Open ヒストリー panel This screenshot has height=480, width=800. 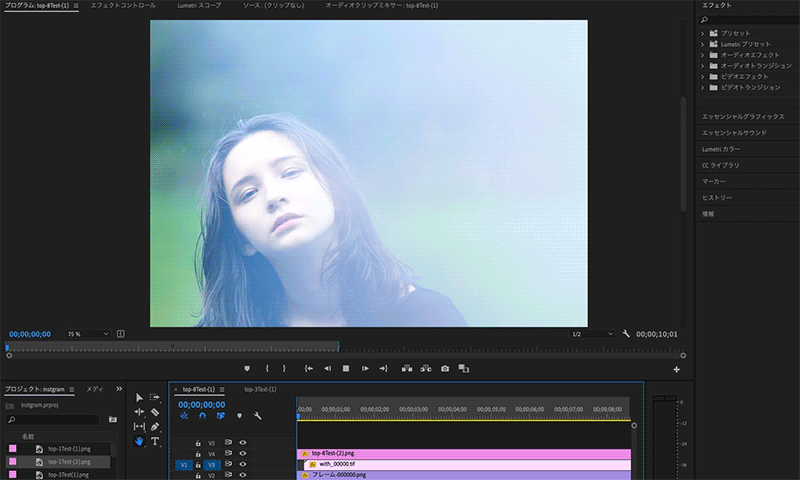pyautogui.click(x=717, y=198)
